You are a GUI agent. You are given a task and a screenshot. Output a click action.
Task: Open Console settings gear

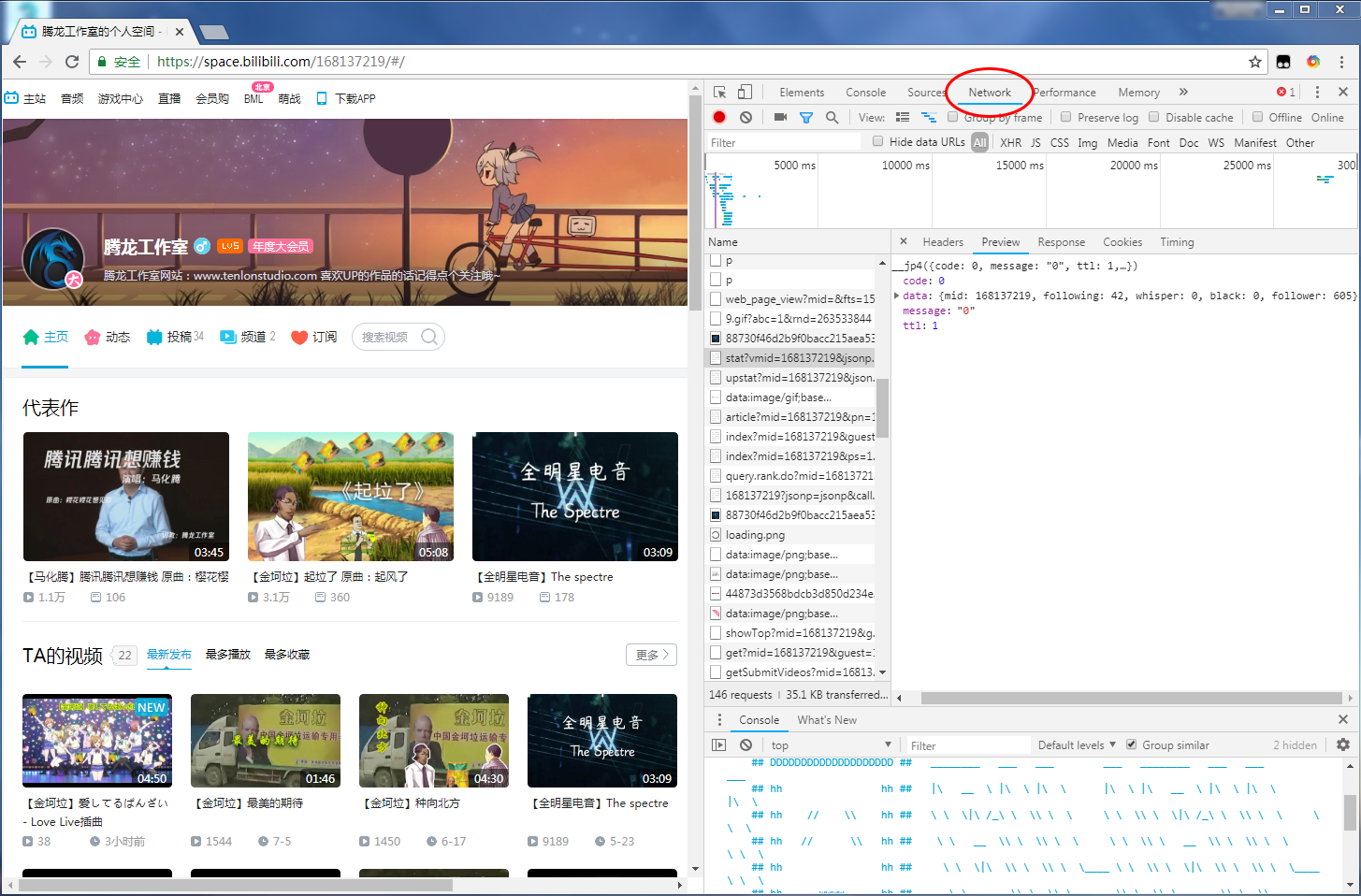click(1343, 744)
